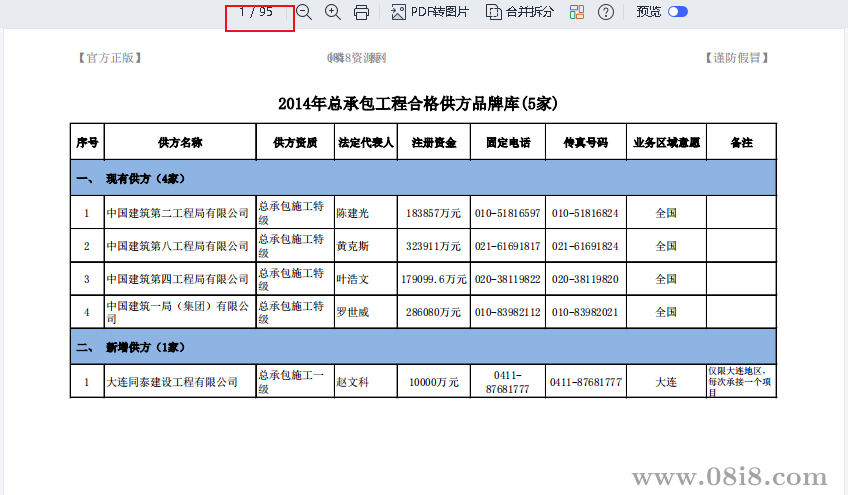Click the title 2014年总承包工程合格供方品牌库
This screenshot has height=495, width=848.
(418, 103)
